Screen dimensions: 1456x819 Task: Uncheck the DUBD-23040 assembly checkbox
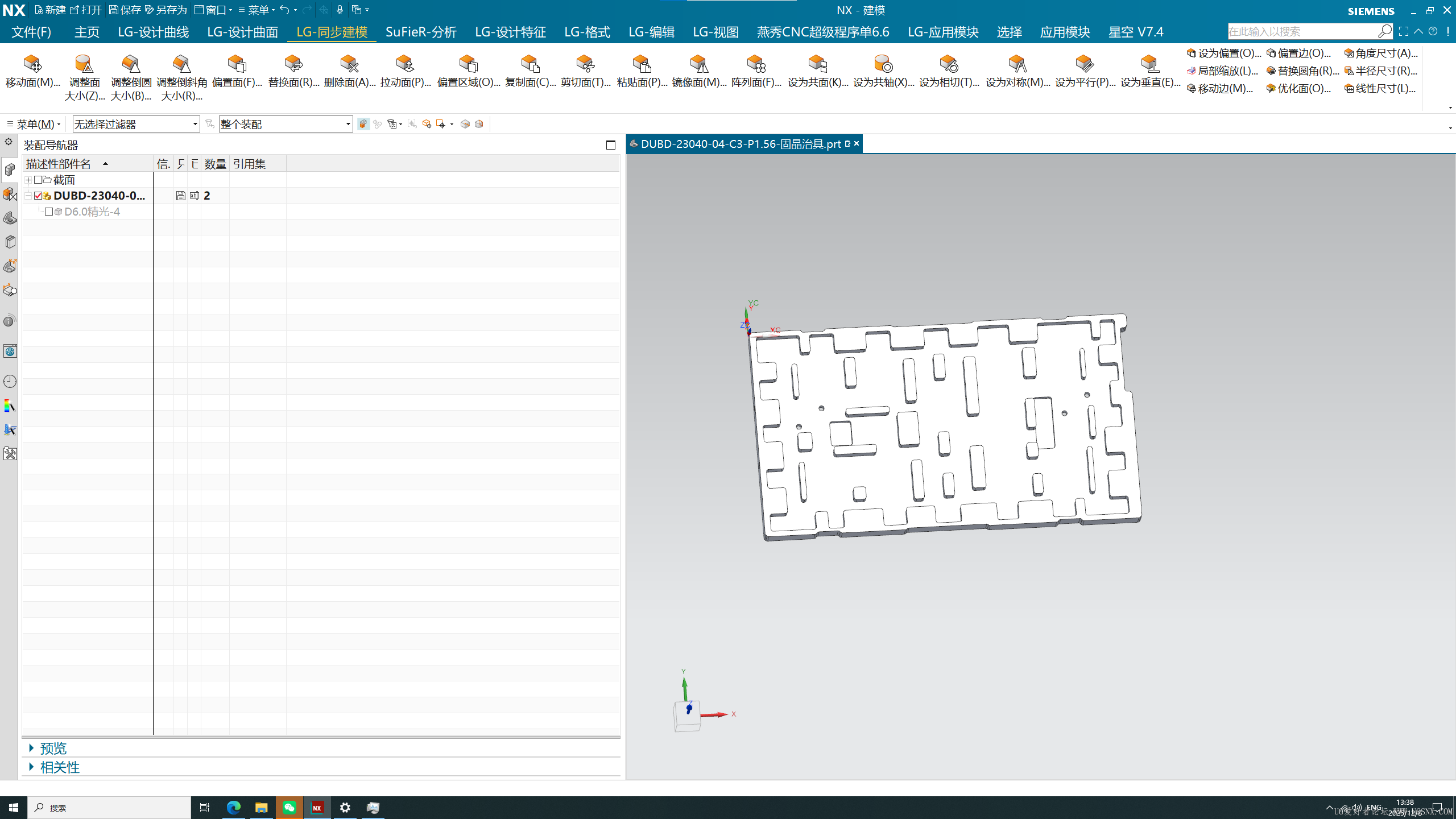38,196
